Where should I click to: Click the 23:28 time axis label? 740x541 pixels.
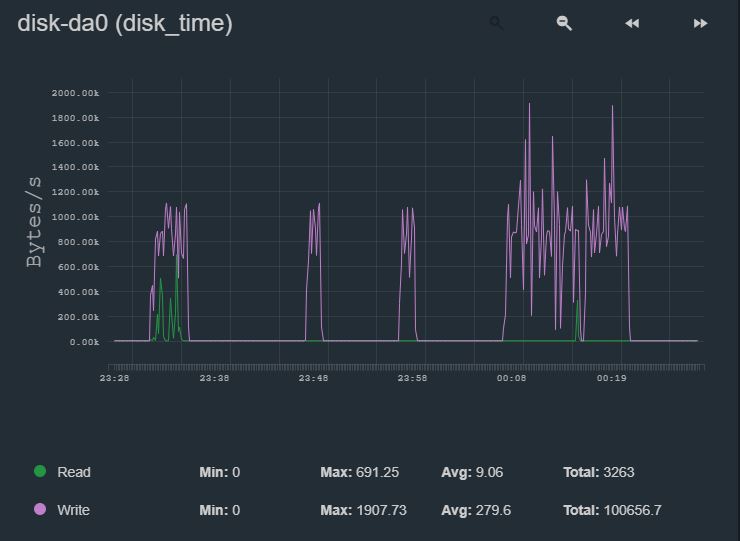(115, 379)
